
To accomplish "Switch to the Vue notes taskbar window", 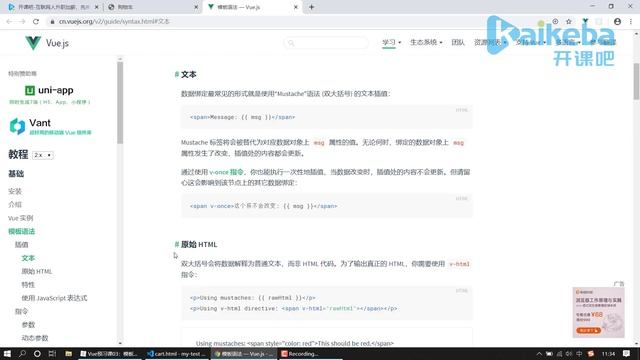I will click(109, 354).
